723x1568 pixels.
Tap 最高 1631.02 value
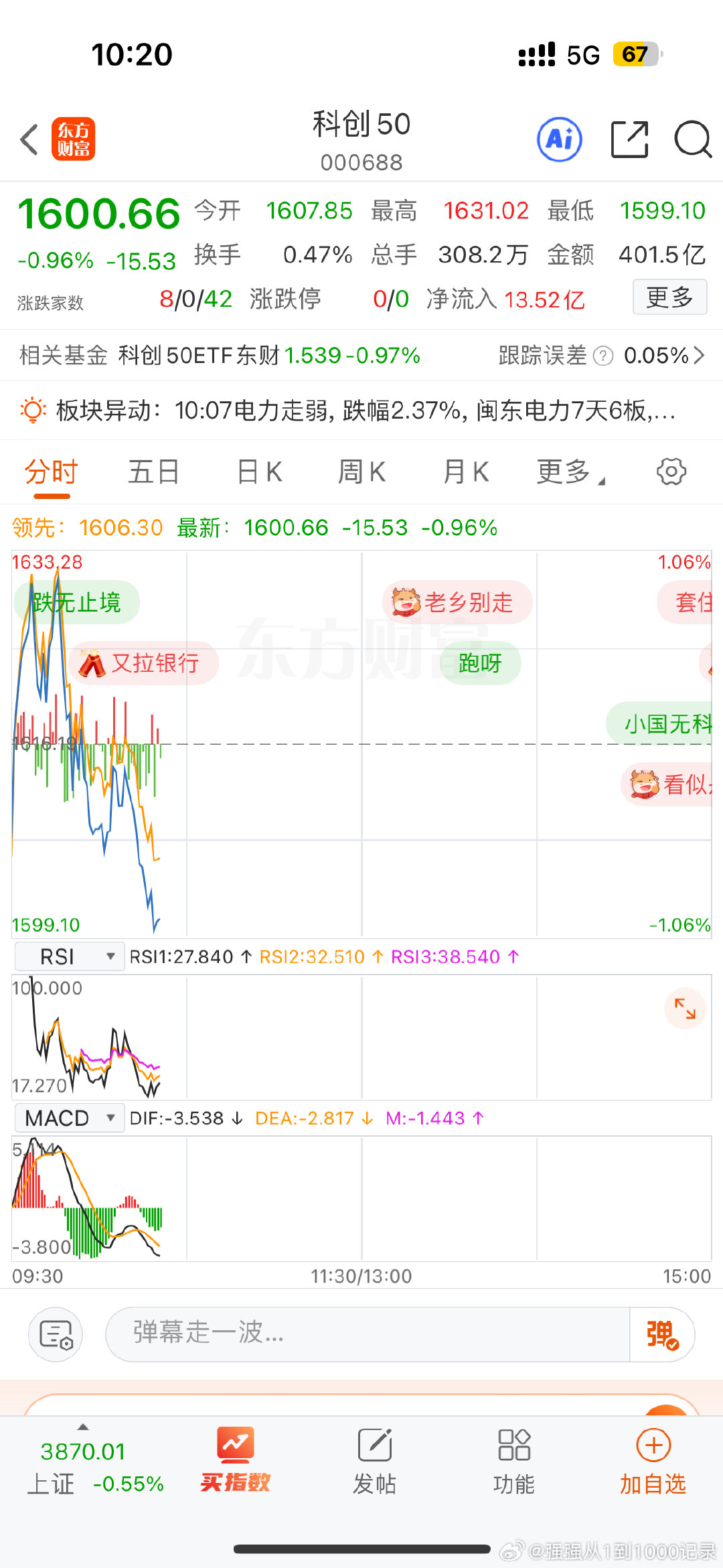(x=486, y=211)
